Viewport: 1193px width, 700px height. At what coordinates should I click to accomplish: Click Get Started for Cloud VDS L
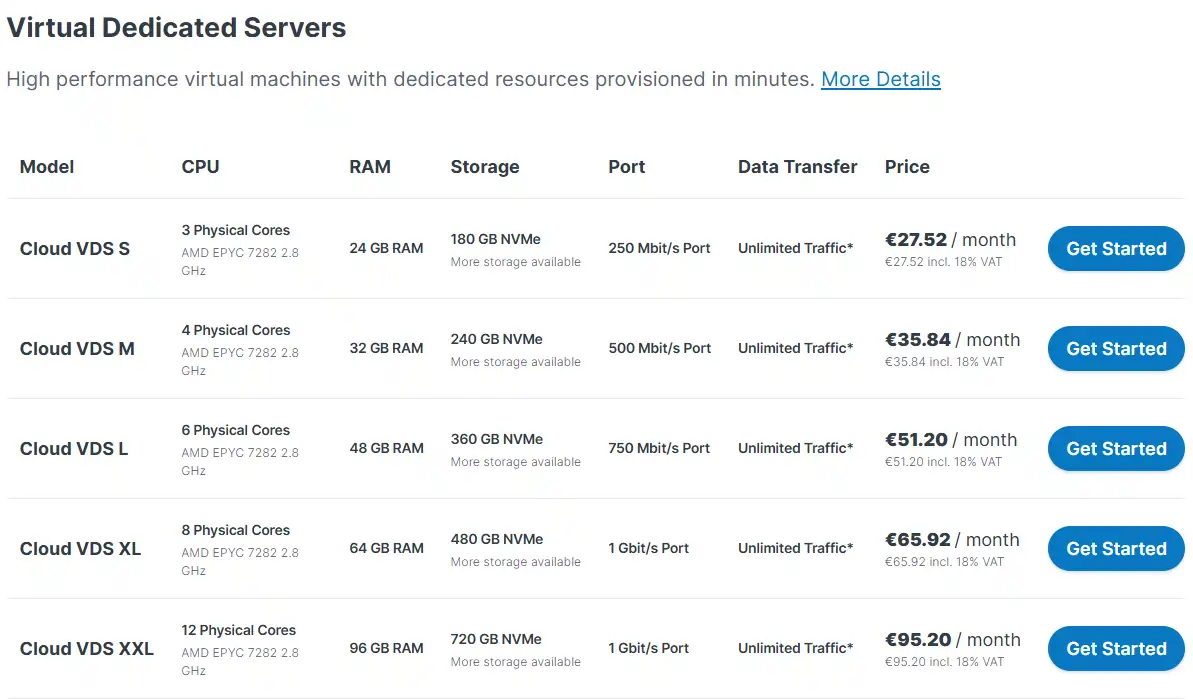(1116, 449)
